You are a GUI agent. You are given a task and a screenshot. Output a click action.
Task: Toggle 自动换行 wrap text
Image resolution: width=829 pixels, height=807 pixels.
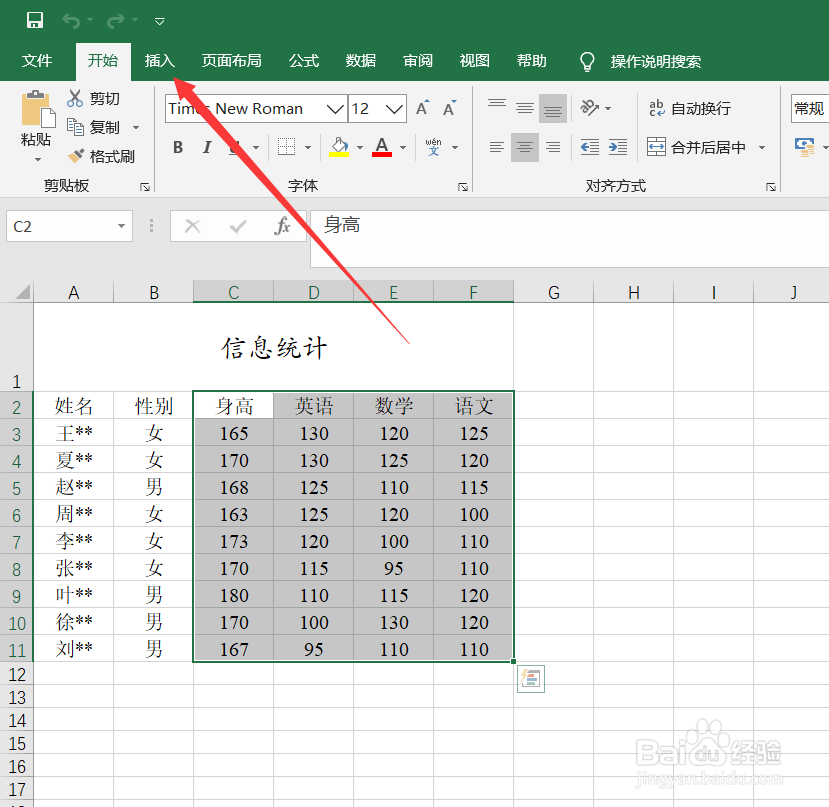[690, 108]
